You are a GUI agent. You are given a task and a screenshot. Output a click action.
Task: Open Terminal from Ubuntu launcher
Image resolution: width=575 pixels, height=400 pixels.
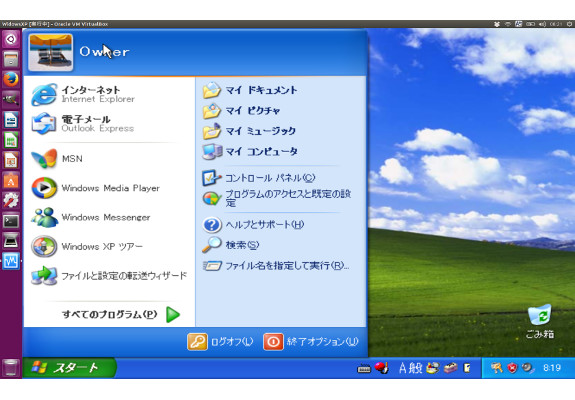pos(11,221)
